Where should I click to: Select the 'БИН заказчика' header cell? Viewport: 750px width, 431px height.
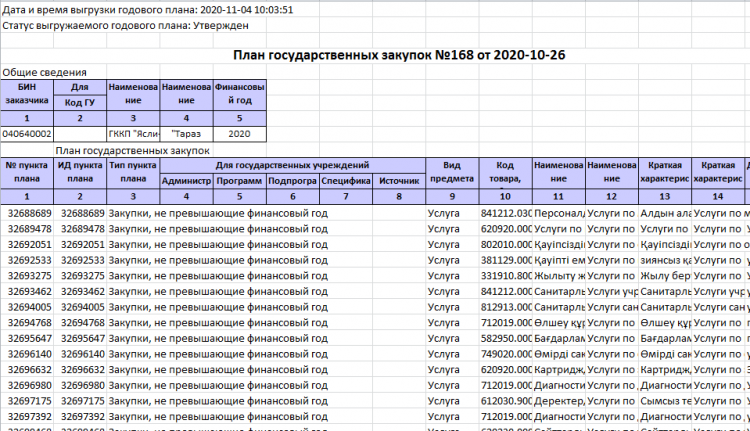pos(27,94)
